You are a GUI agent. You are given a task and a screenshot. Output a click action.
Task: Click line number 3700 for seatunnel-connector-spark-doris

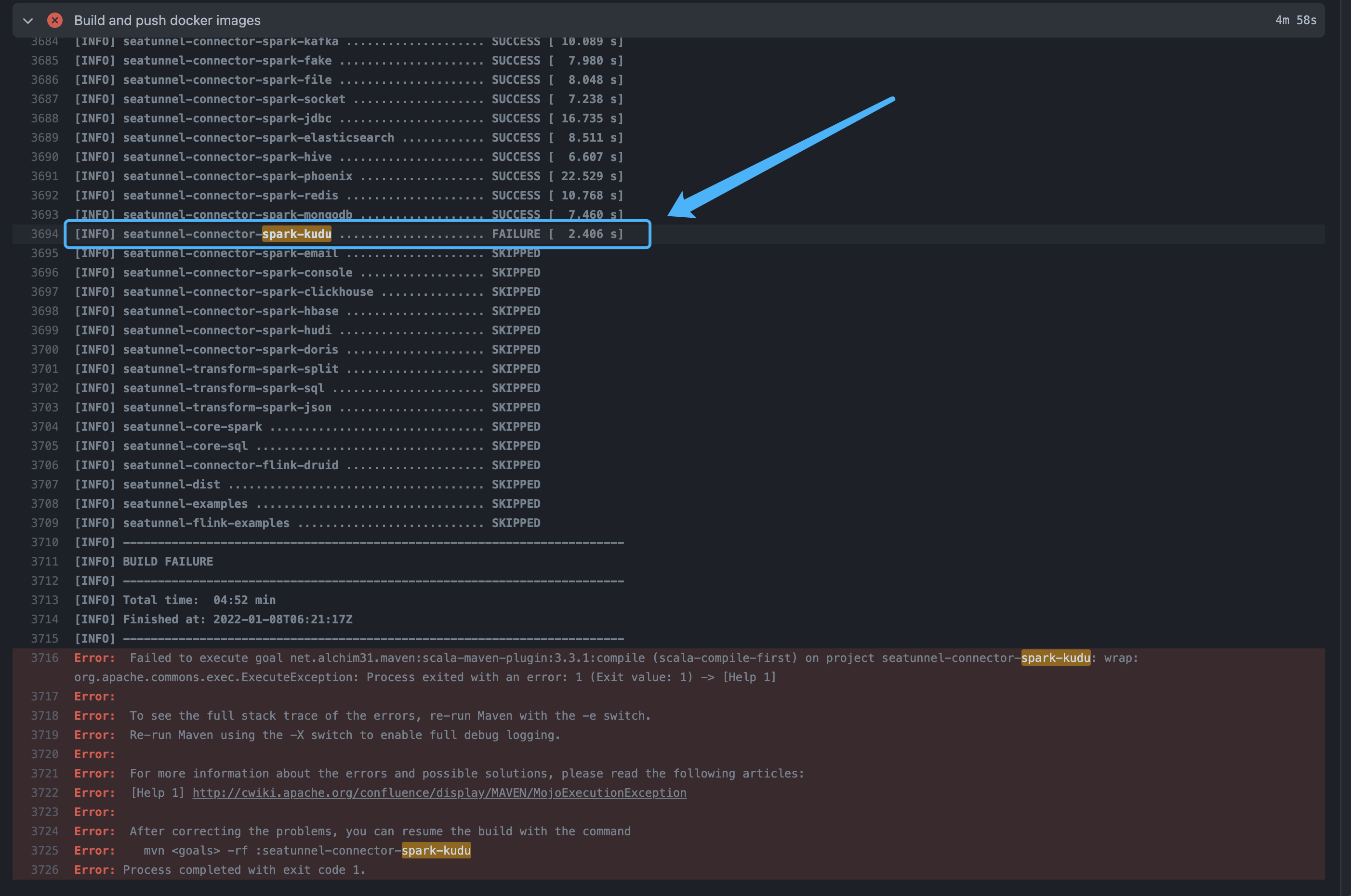coord(45,349)
